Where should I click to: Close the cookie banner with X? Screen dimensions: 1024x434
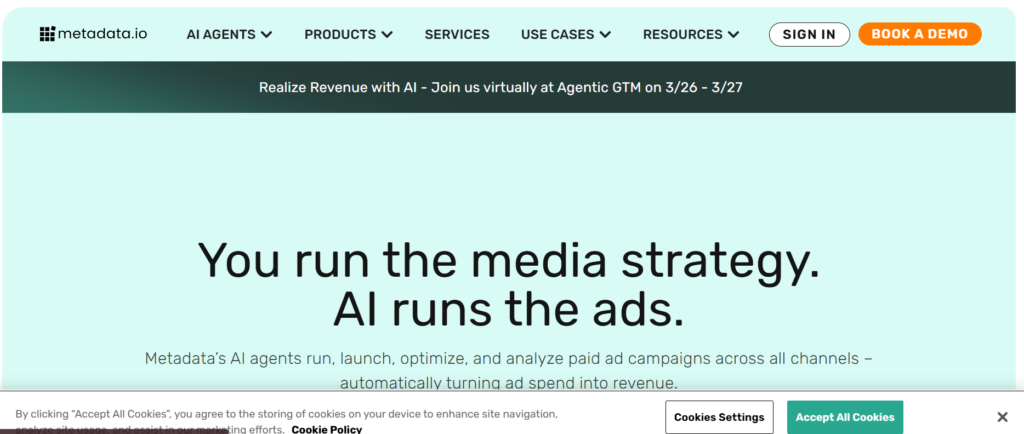[x=1002, y=417]
